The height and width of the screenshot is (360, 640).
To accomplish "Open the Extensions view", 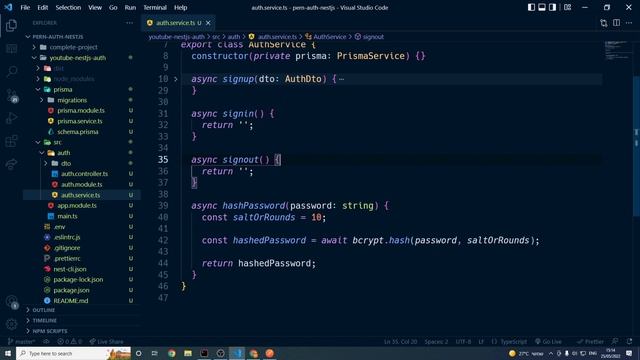I will point(11,141).
